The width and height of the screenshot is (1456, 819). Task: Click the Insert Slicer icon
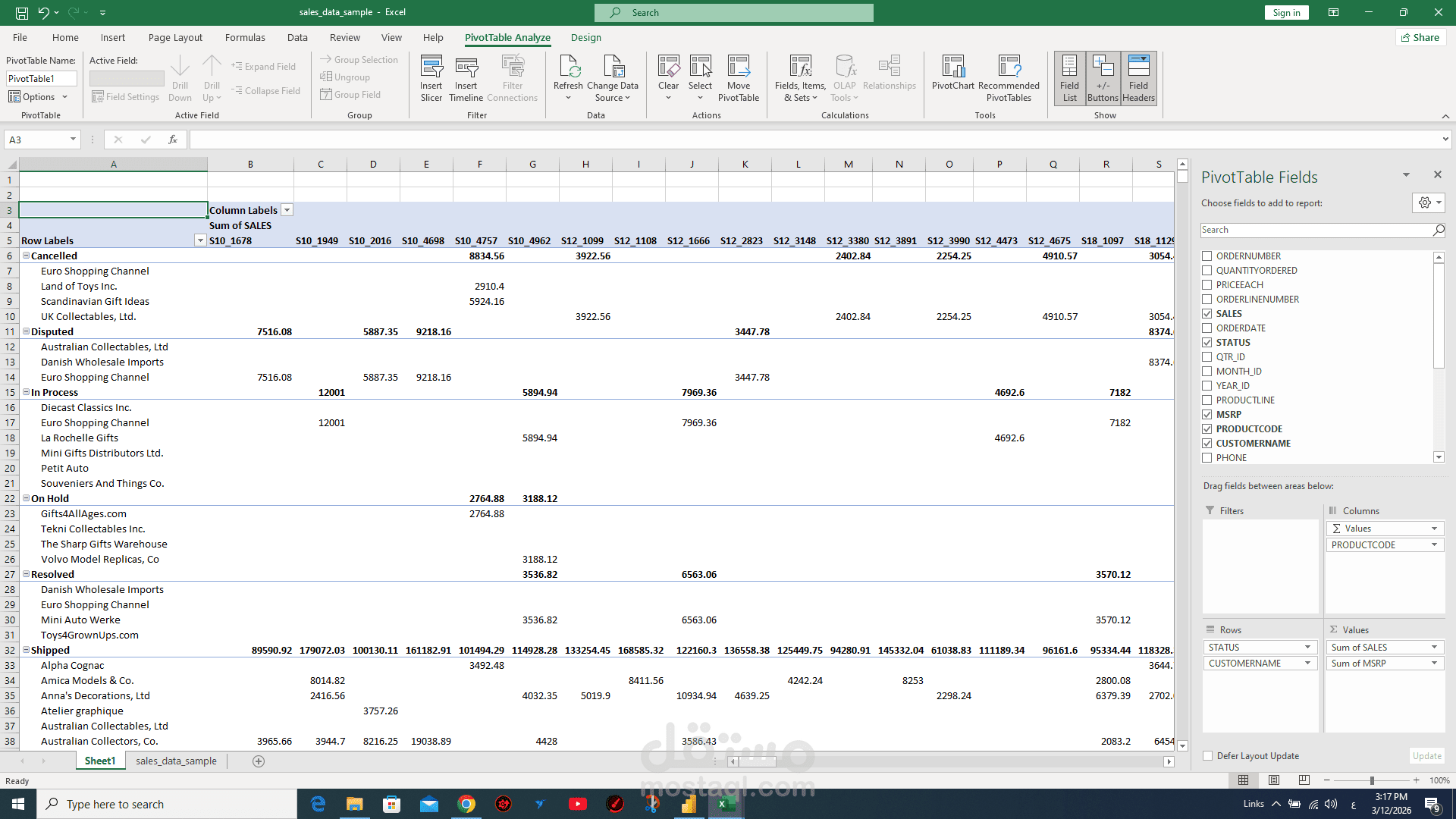(x=431, y=77)
